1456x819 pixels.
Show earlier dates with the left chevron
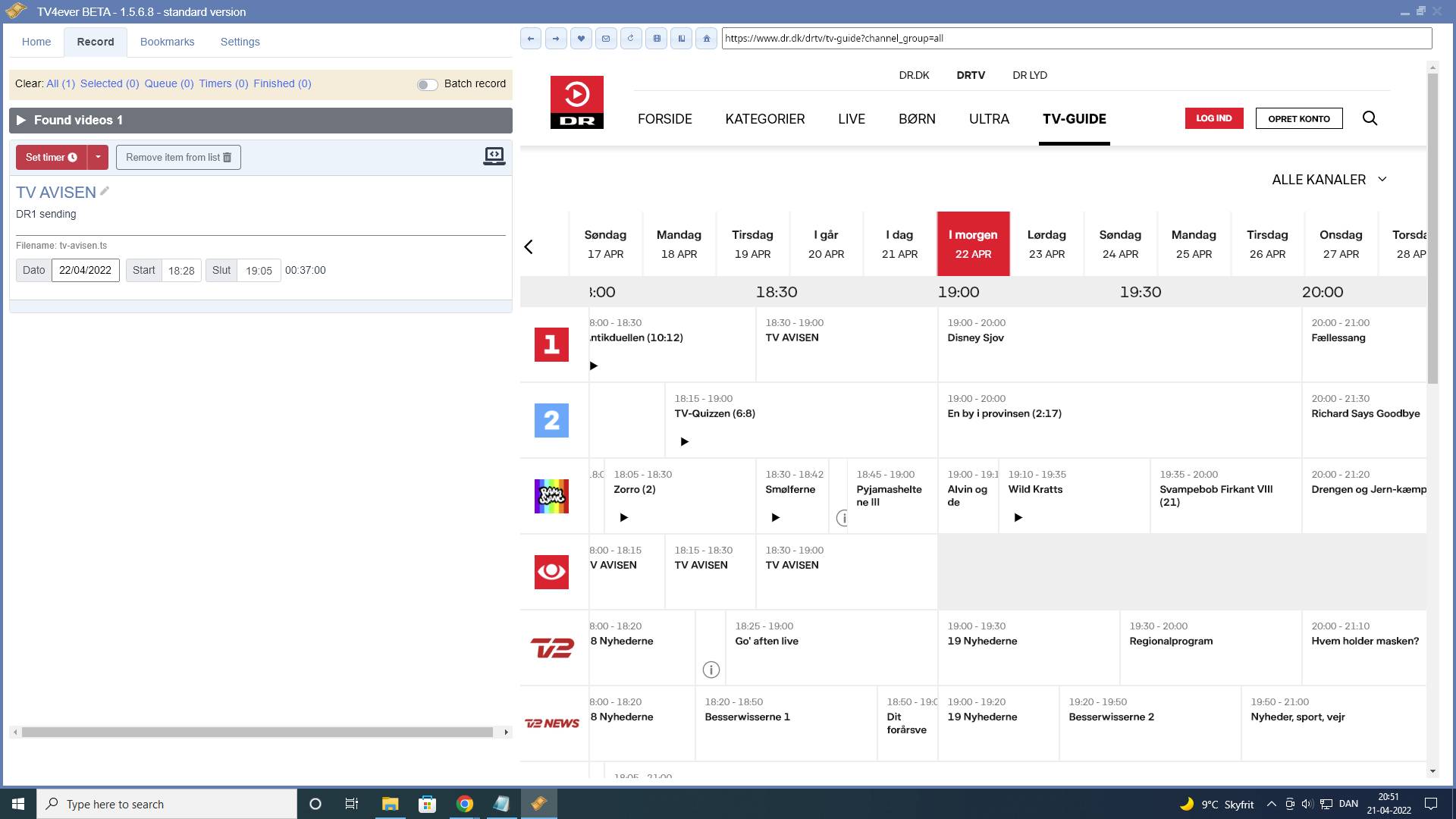529,246
